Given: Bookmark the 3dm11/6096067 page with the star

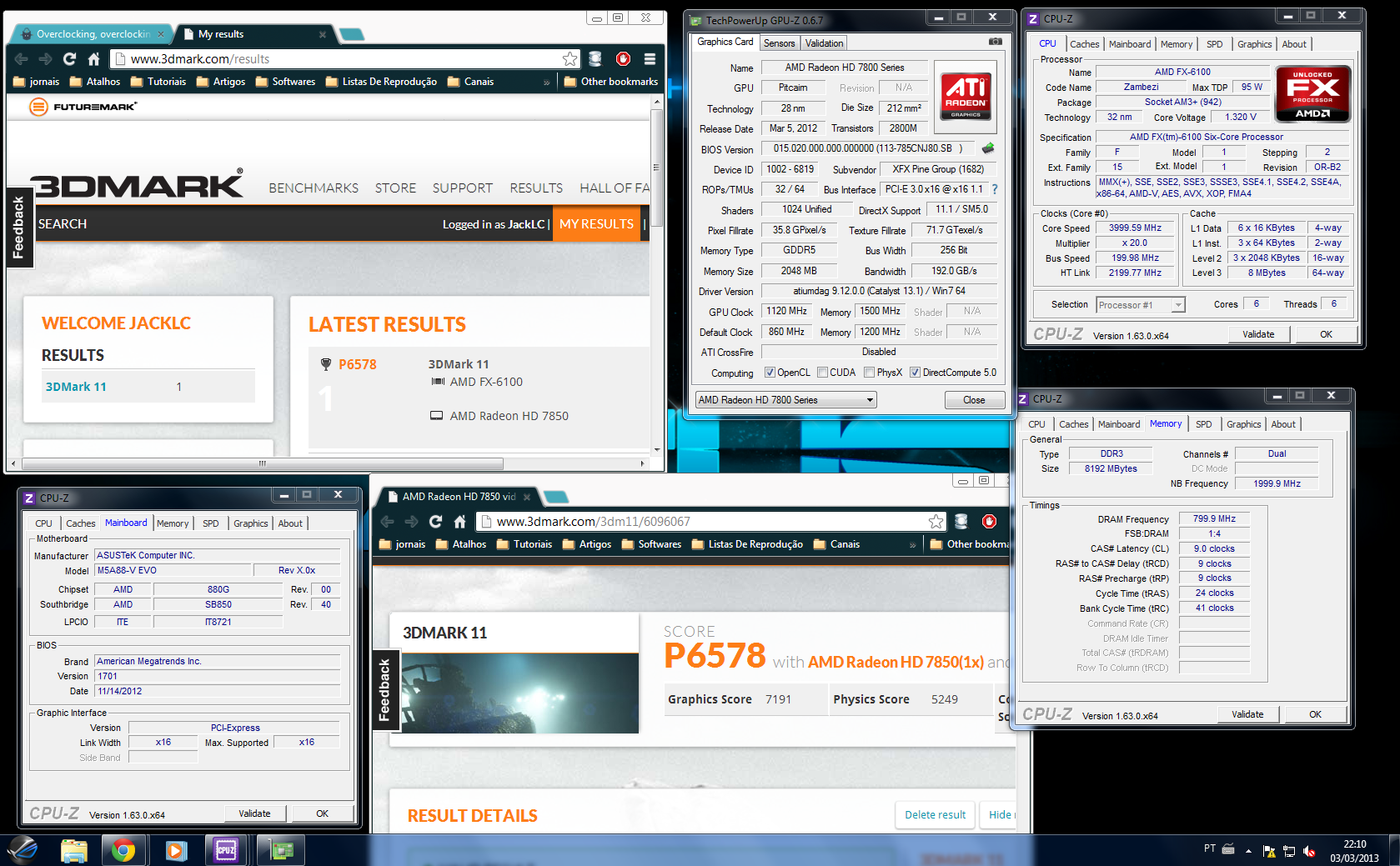Looking at the screenshot, I should pos(936,522).
